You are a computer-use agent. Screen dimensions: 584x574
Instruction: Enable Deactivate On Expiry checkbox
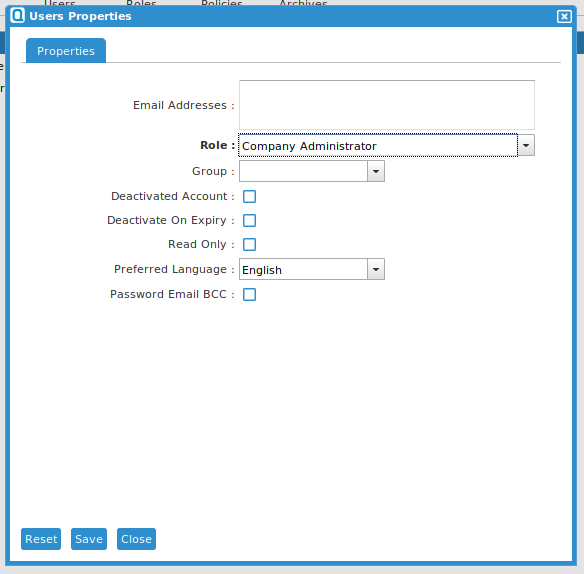click(250, 221)
